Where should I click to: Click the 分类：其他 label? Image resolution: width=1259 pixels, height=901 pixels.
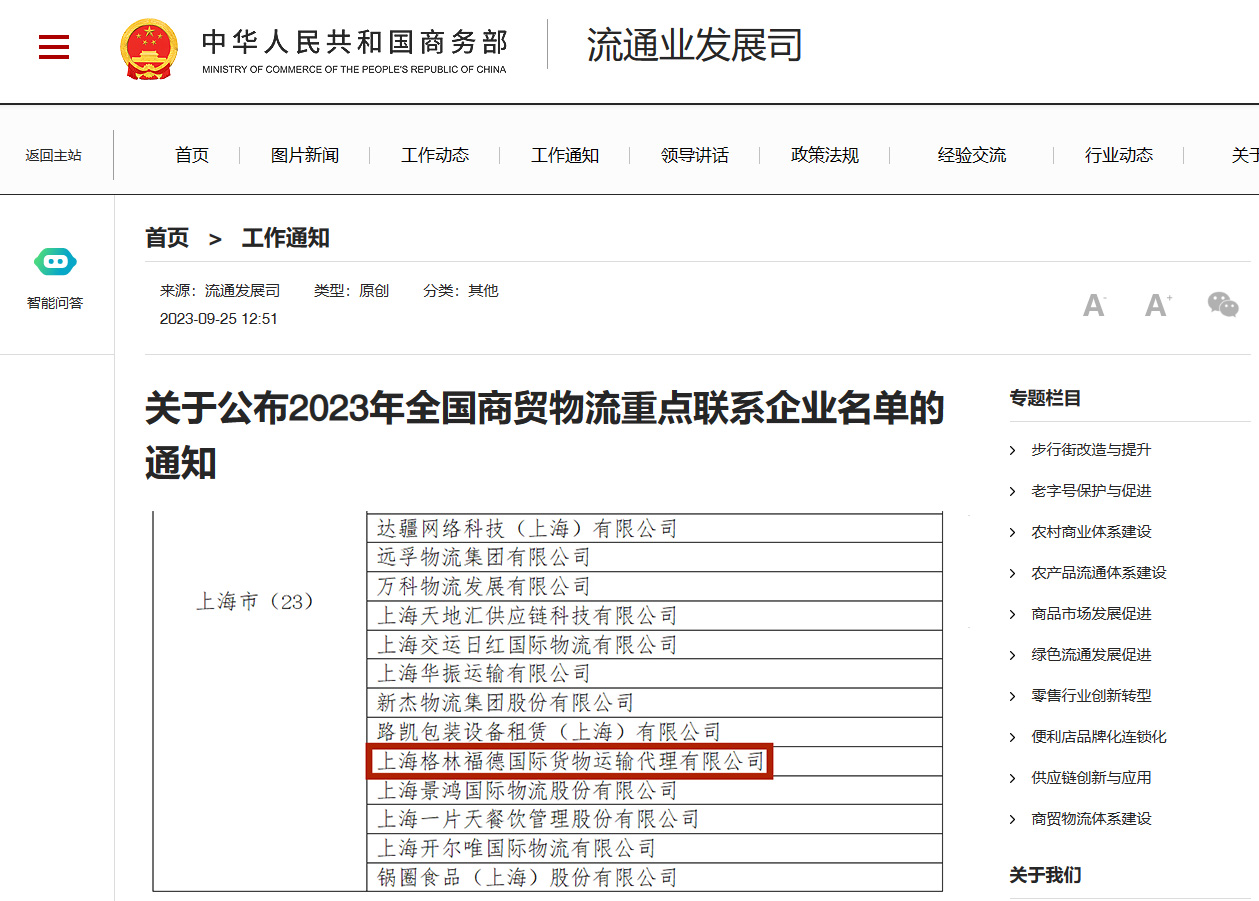460,291
